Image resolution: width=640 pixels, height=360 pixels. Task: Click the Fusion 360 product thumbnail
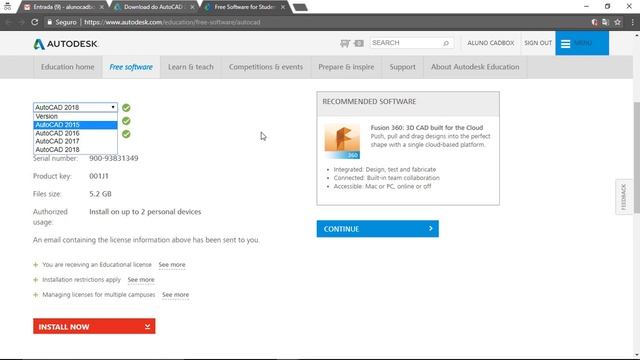pos(342,141)
